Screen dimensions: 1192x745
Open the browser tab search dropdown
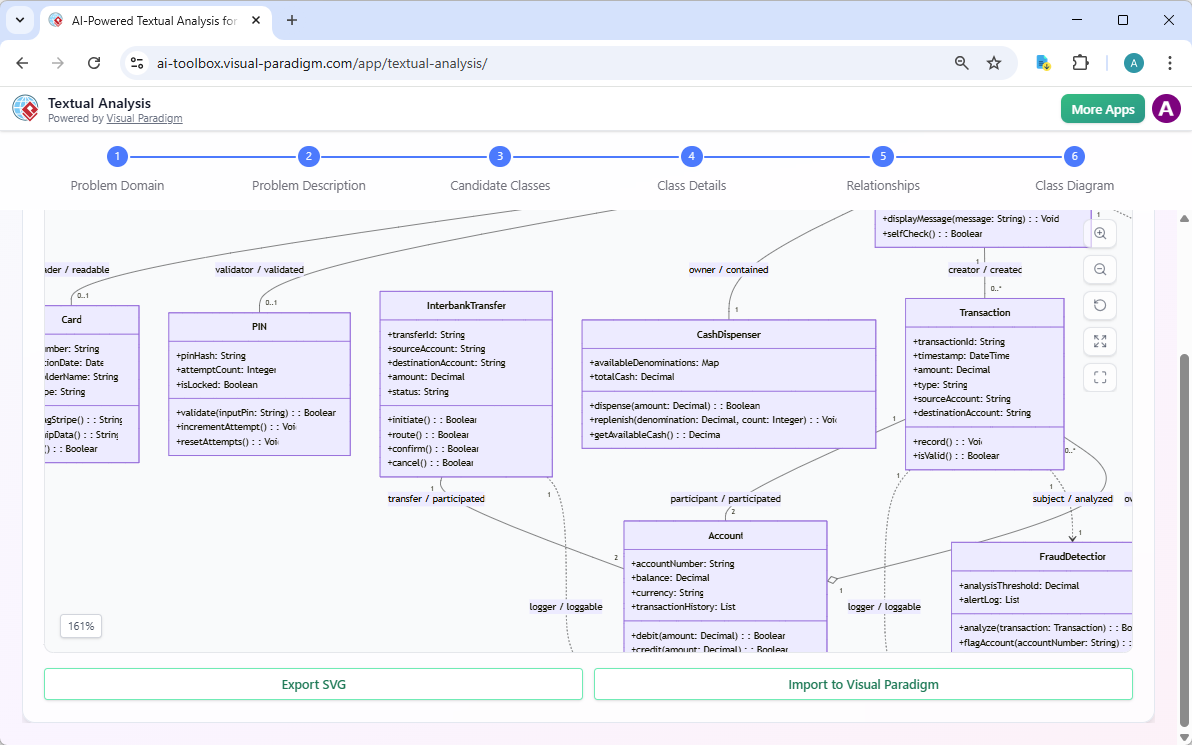tap(20, 20)
